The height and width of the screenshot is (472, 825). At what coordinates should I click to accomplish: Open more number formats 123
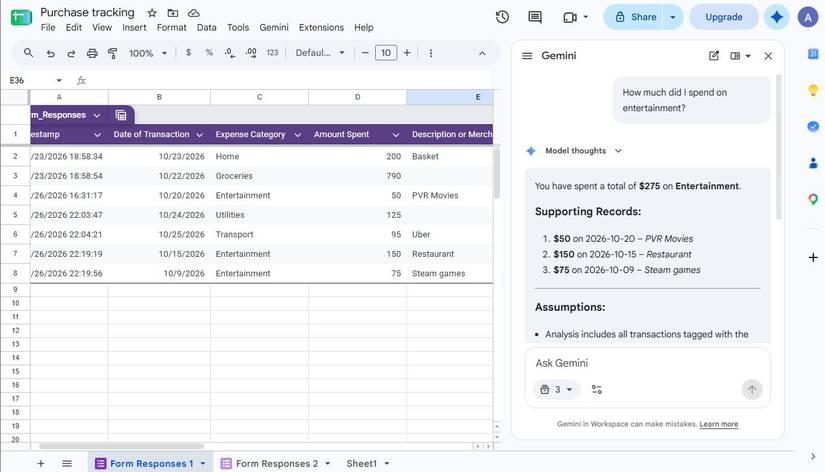click(272, 53)
